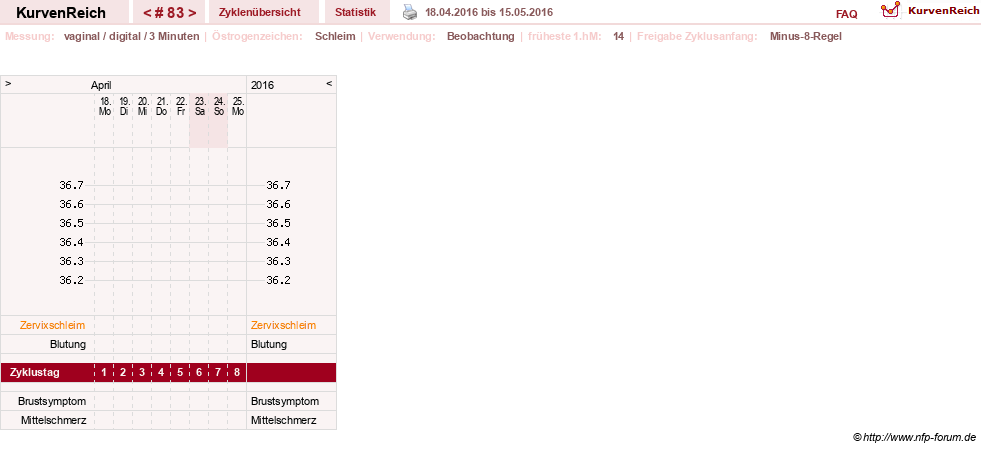Click the left orange Zervixschleim label
981x449 pixels.
[x=53, y=325]
